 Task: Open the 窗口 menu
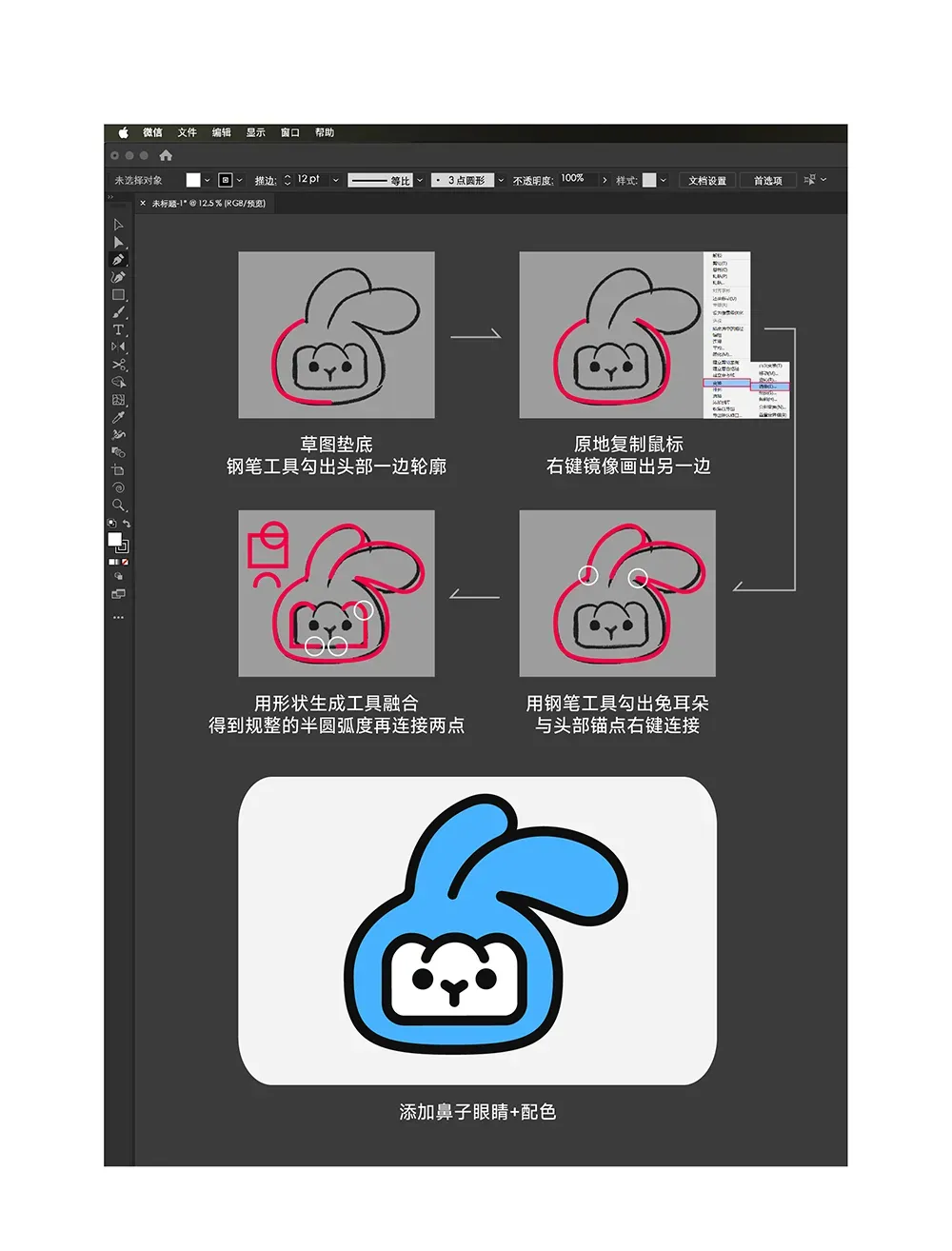click(289, 132)
